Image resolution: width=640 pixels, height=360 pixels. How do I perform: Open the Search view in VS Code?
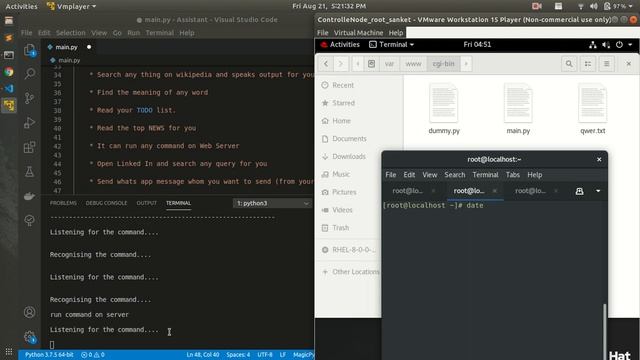click(x=29, y=74)
